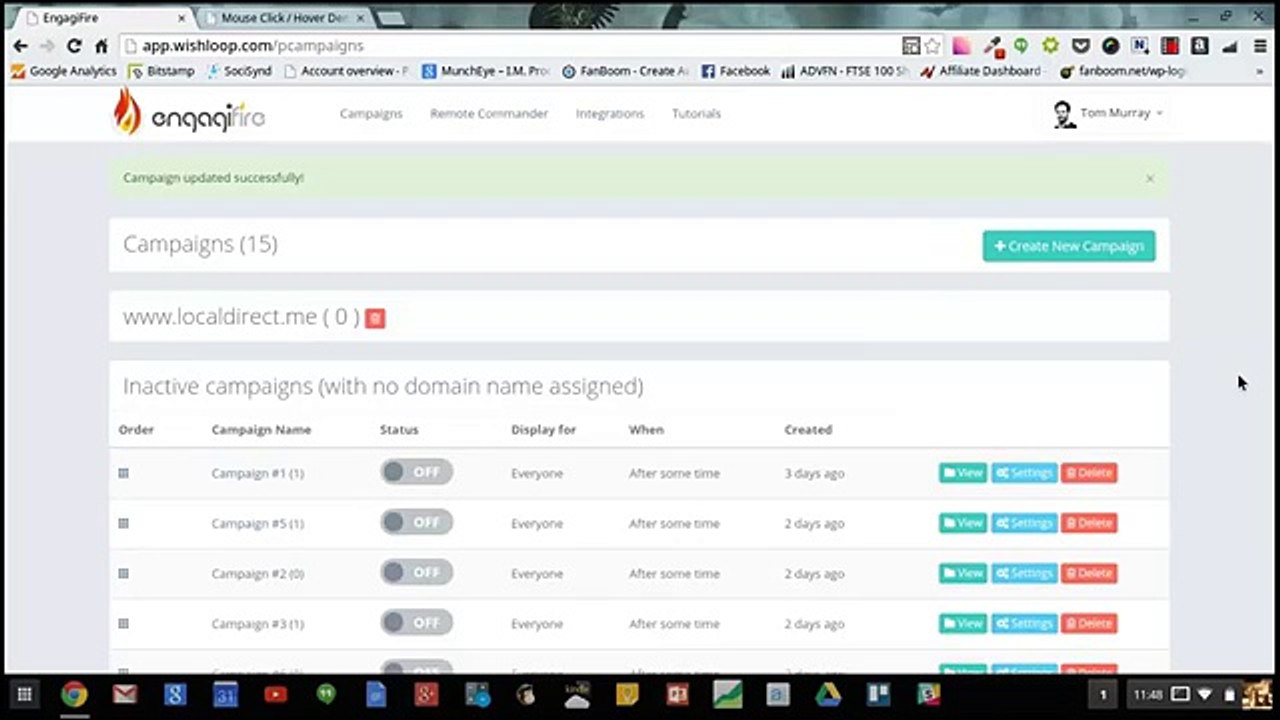The height and width of the screenshot is (720, 1280).
Task: Reload the page with the refresh icon
Action: tap(74, 46)
